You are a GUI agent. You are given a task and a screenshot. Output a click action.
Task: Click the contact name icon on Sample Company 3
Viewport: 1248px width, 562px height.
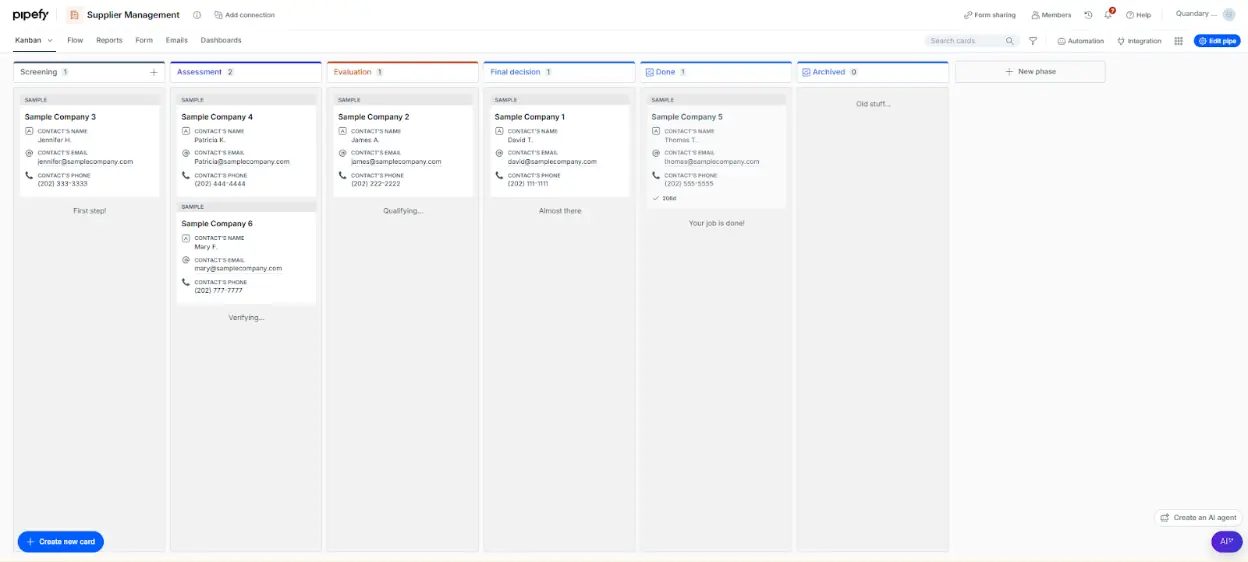pos(29,131)
